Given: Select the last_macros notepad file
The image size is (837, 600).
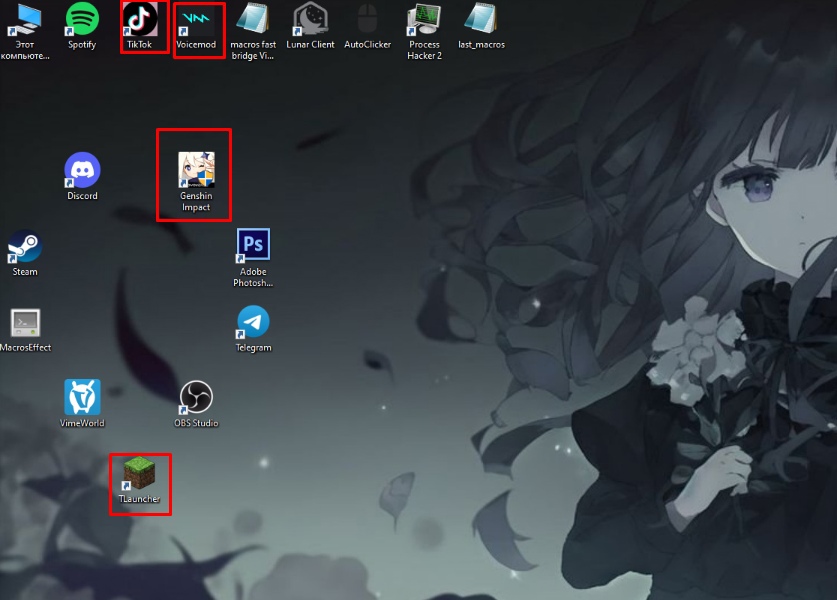Looking at the screenshot, I should [x=481, y=19].
